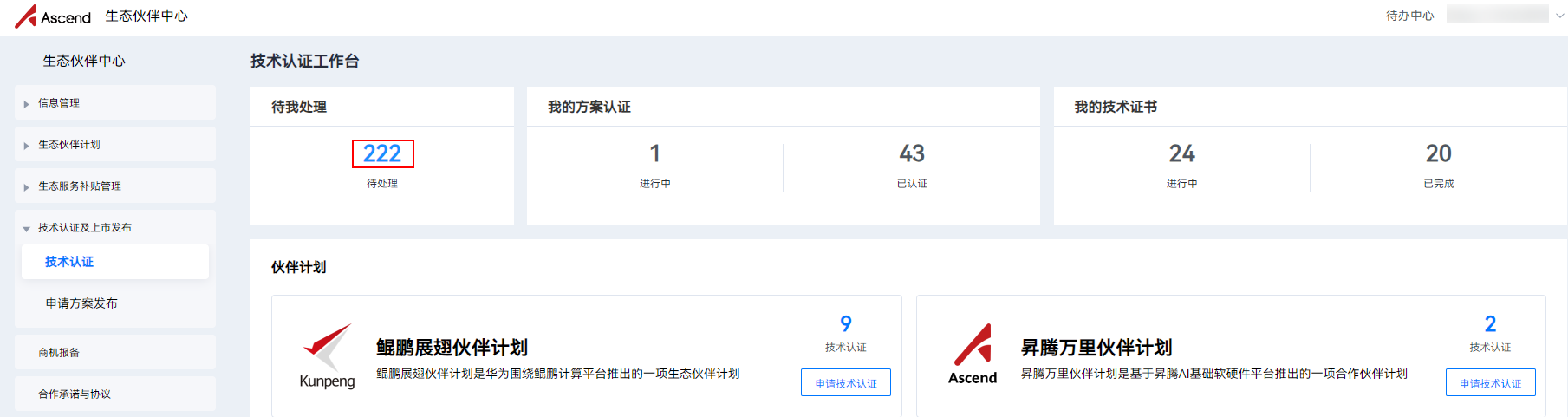This screenshot has width=1568, height=417.
Task: Click the 伙伴计划 section heading
Action: tap(299, 267)
